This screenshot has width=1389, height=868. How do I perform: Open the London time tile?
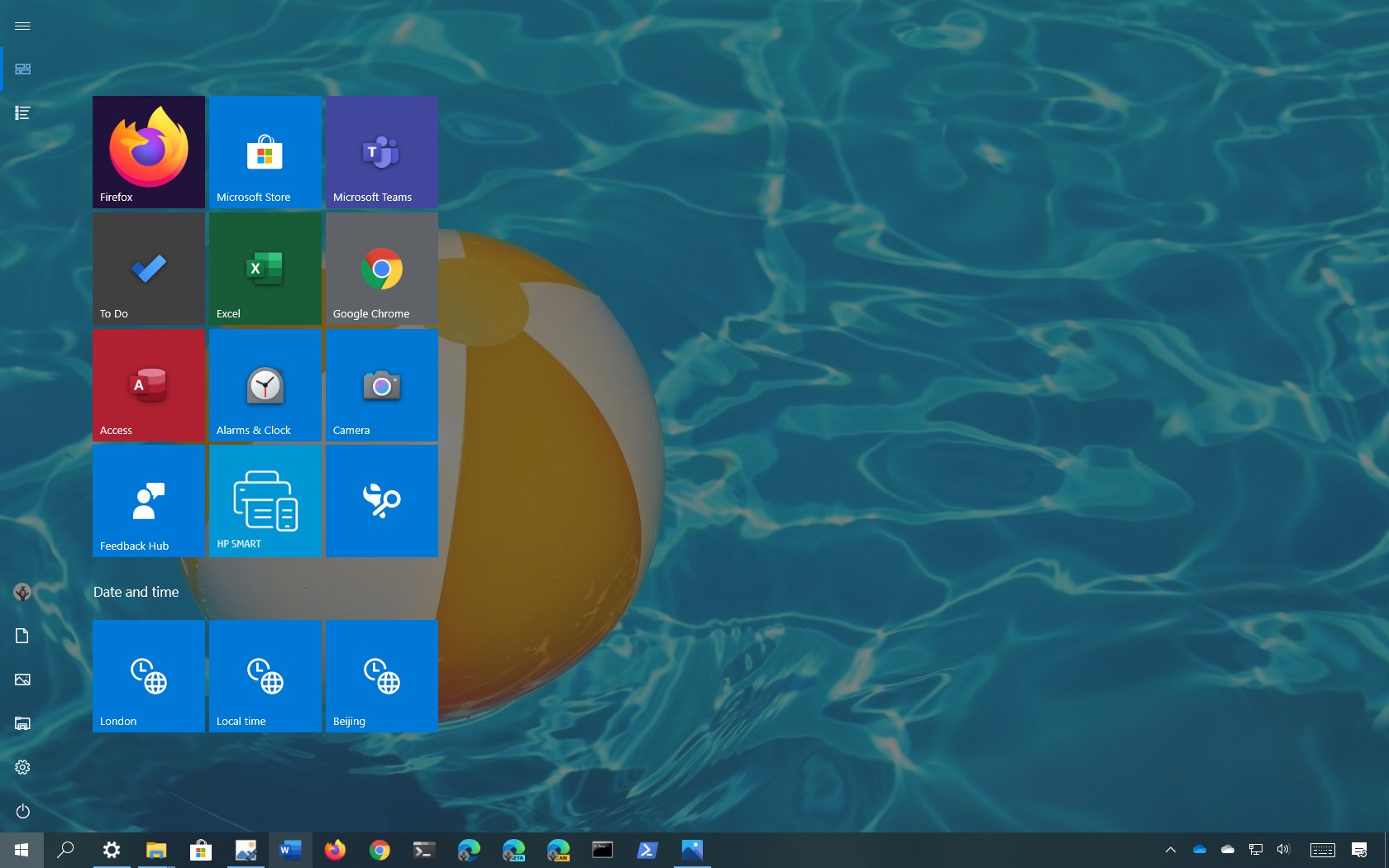pyautogui.click(x=149, y=676)
